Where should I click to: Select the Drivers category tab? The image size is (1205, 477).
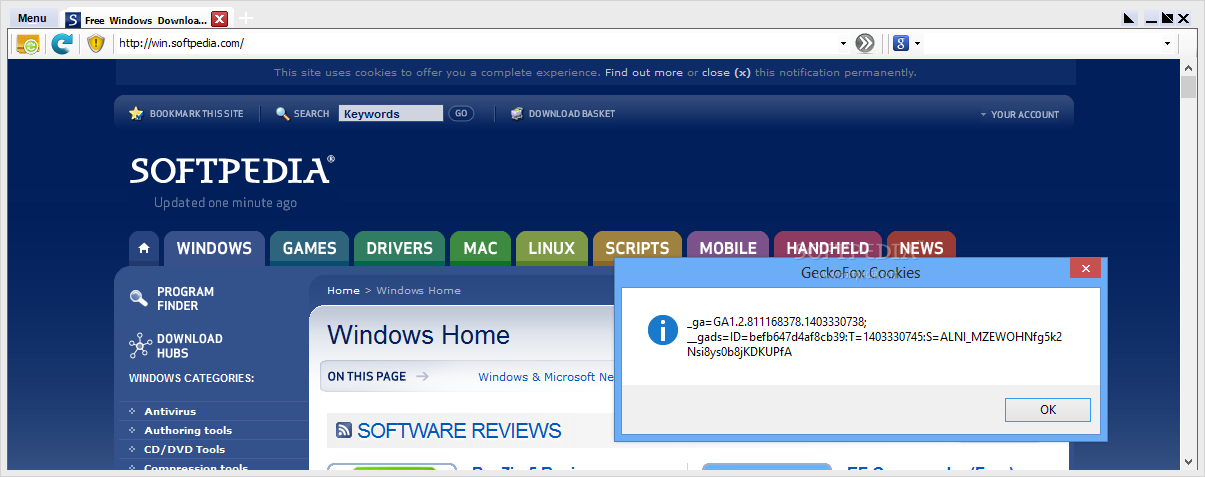pos(399,248)
